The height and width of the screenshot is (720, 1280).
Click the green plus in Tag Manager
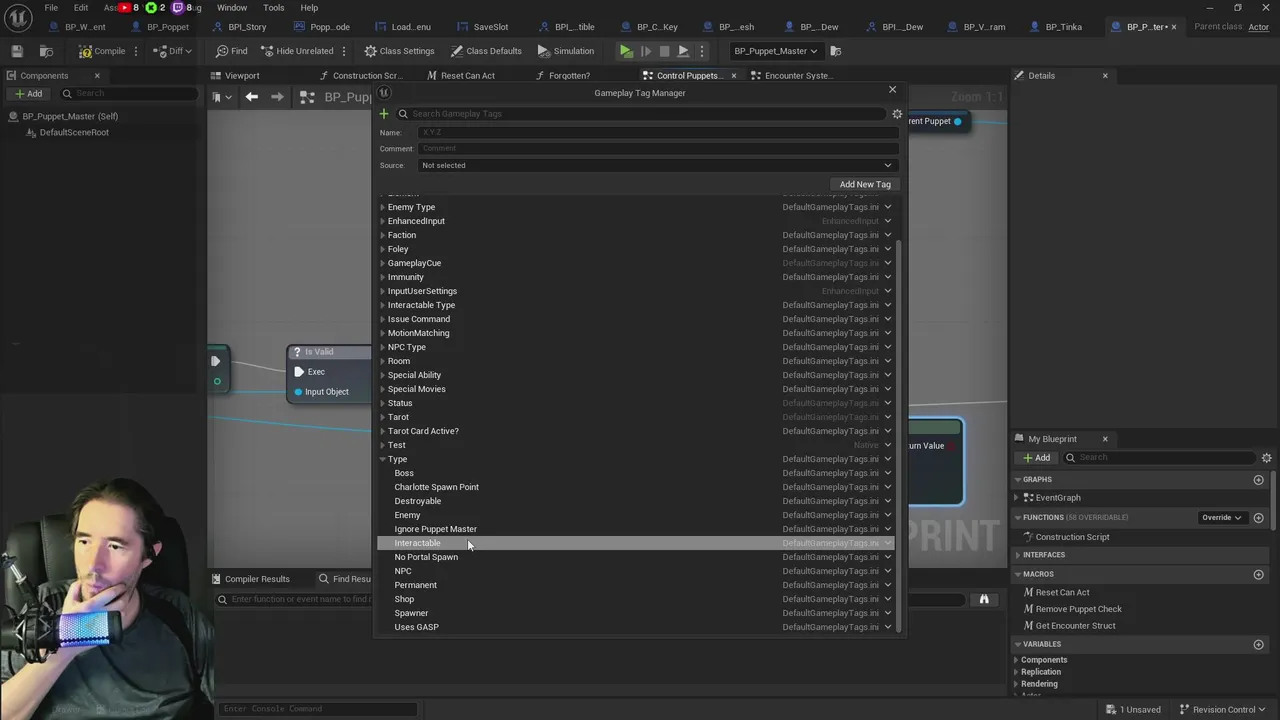pos(384,114)
